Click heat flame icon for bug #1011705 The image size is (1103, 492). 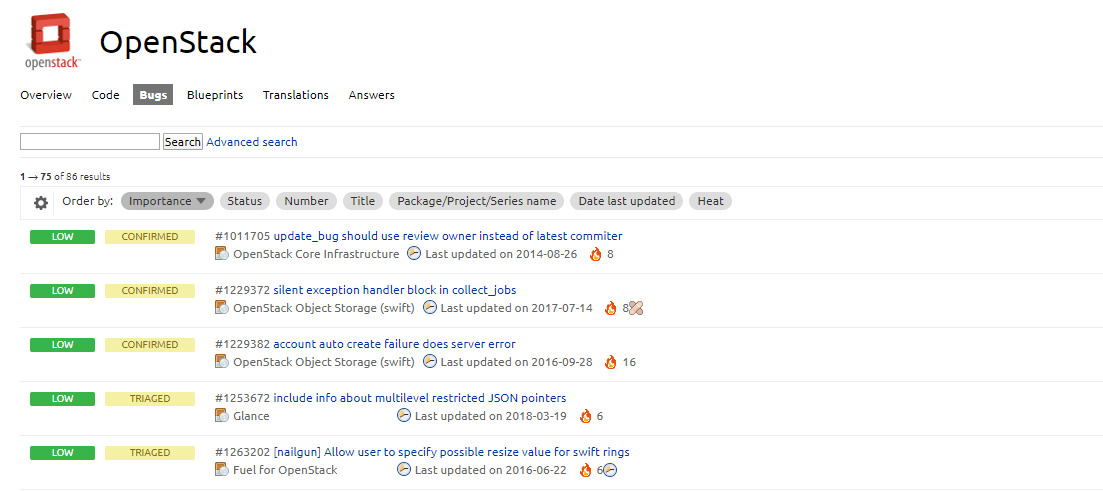point(596,254)
